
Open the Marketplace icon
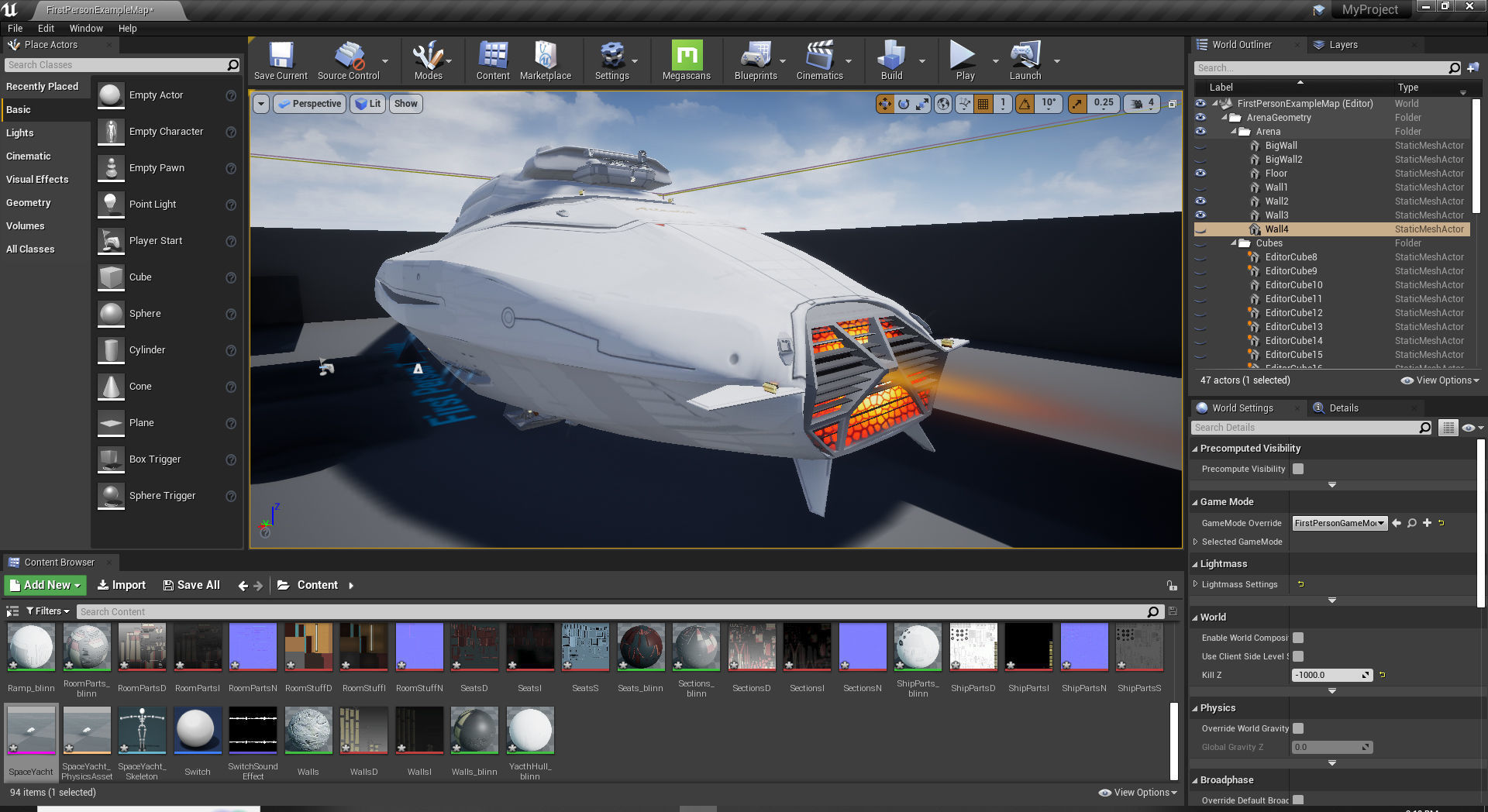click(x=545, y=60)
